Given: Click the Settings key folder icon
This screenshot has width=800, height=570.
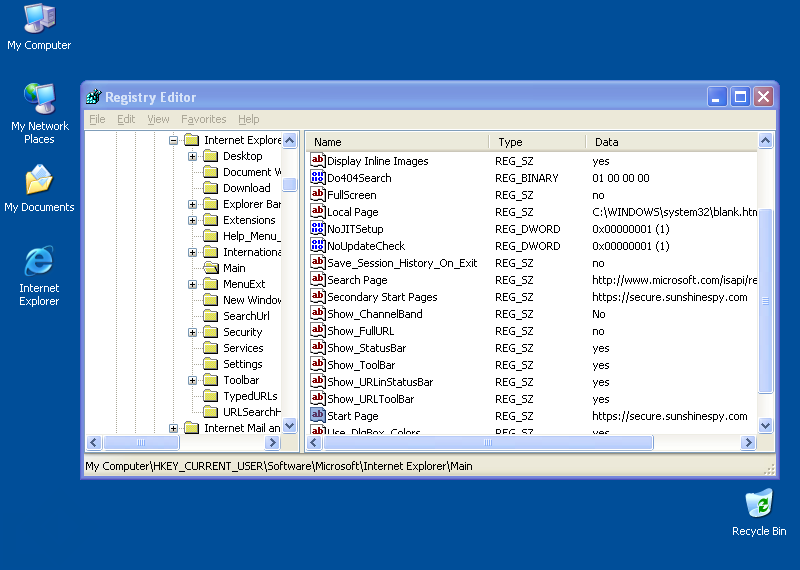Looking at the screenshot, I should tap(211, 364).
